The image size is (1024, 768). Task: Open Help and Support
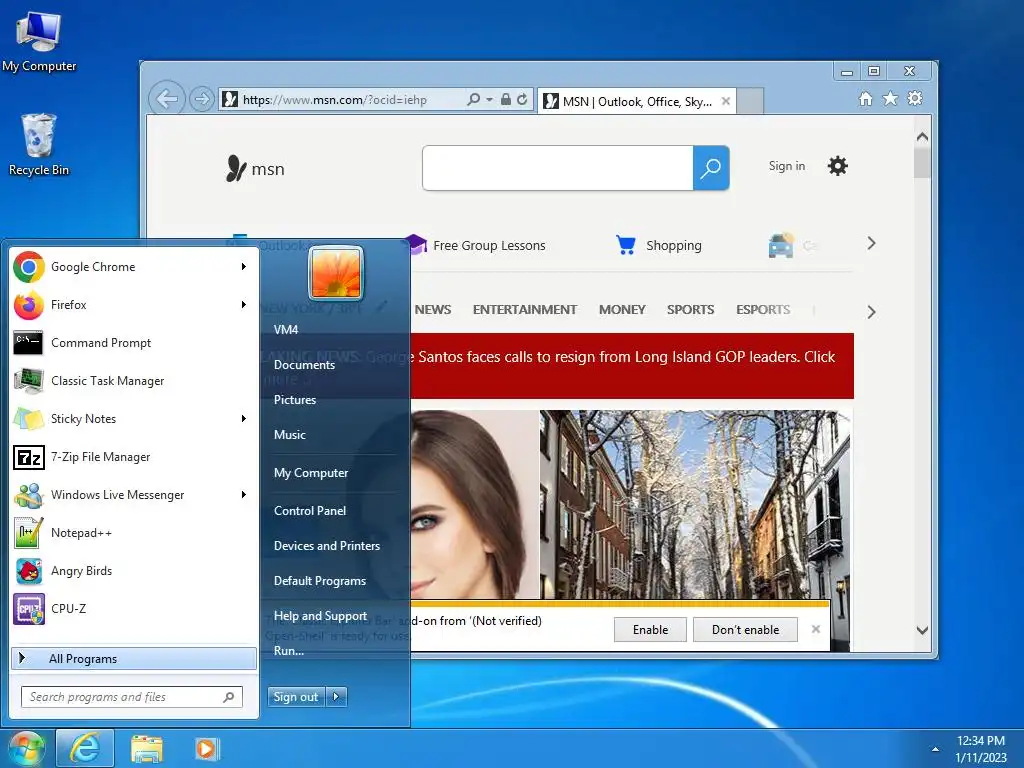[320, 616]
